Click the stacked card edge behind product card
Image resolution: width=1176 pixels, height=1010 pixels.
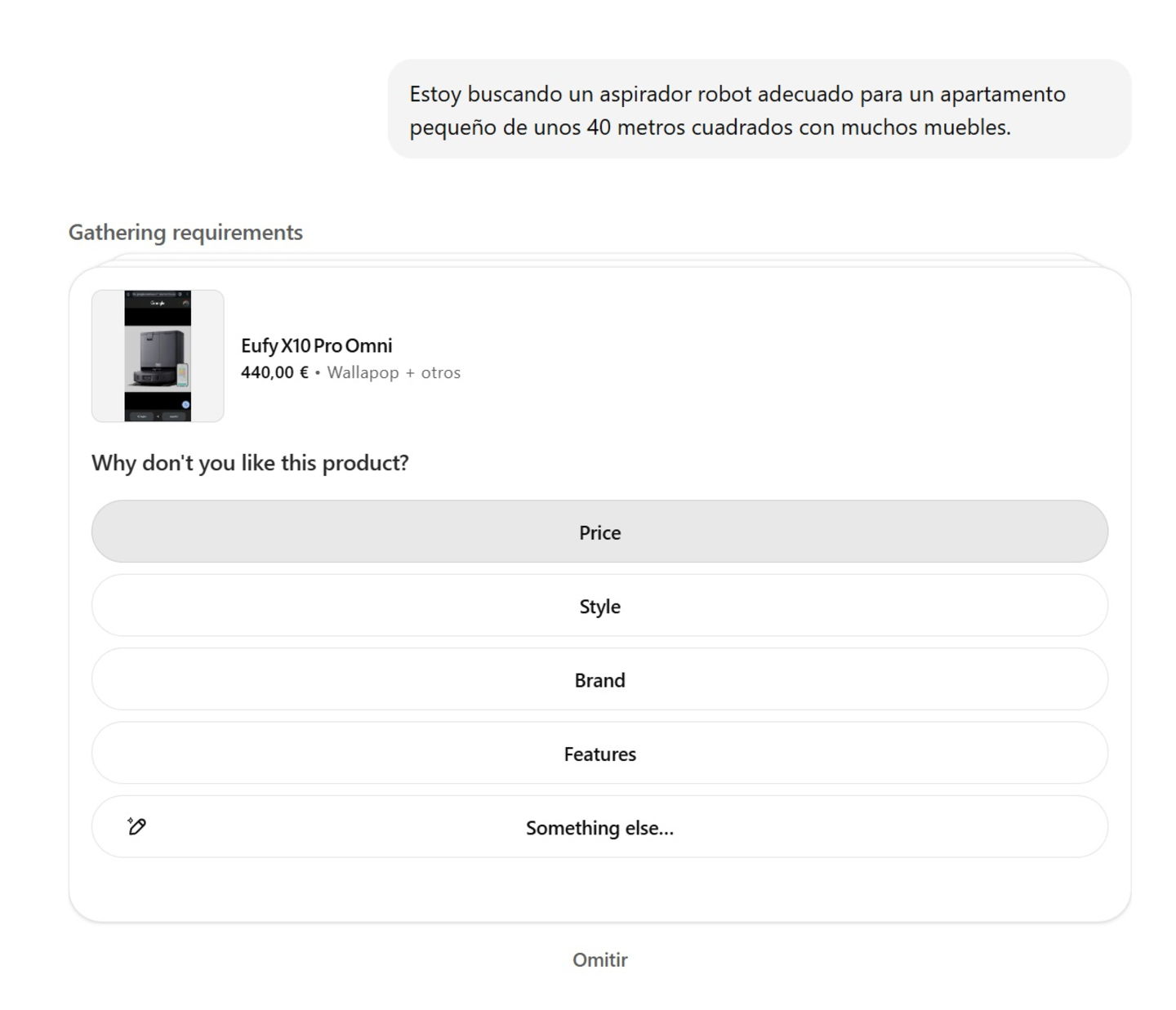pyautogui.click(x=599, y=259)
